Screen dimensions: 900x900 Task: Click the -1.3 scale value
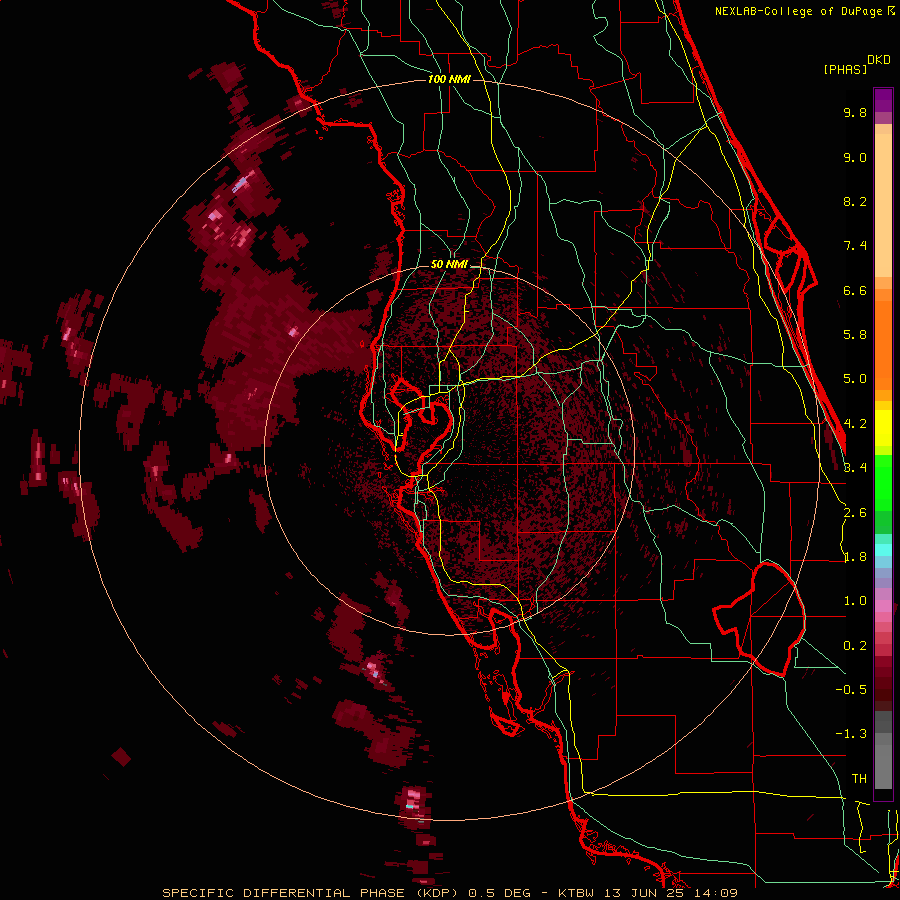[851, 734]
